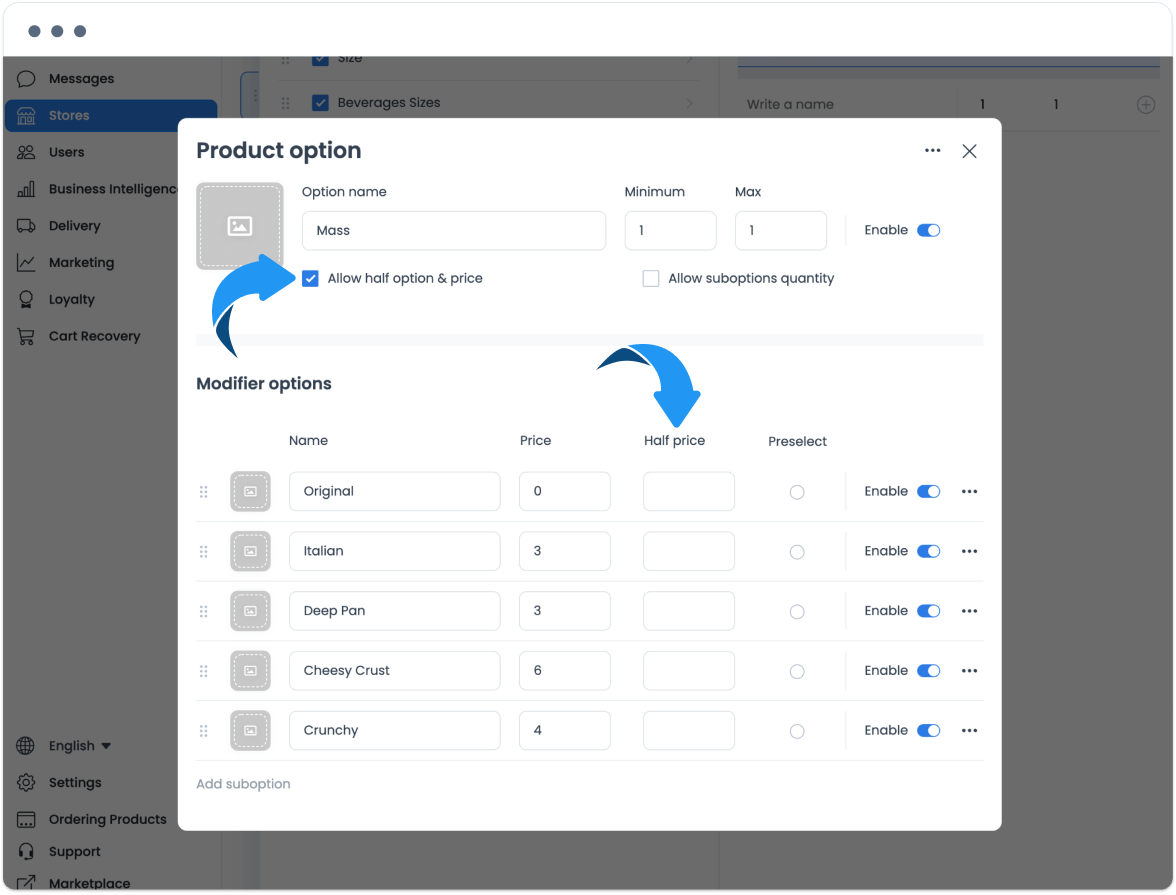Click the Option name field containing Mass
Image resolution: width=1176 pixels, height=895 pixels.
454,230
